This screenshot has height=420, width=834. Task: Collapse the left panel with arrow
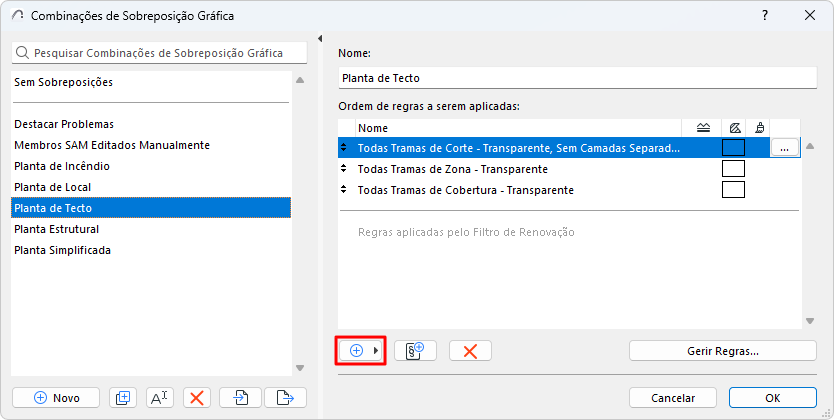(320, 39)
